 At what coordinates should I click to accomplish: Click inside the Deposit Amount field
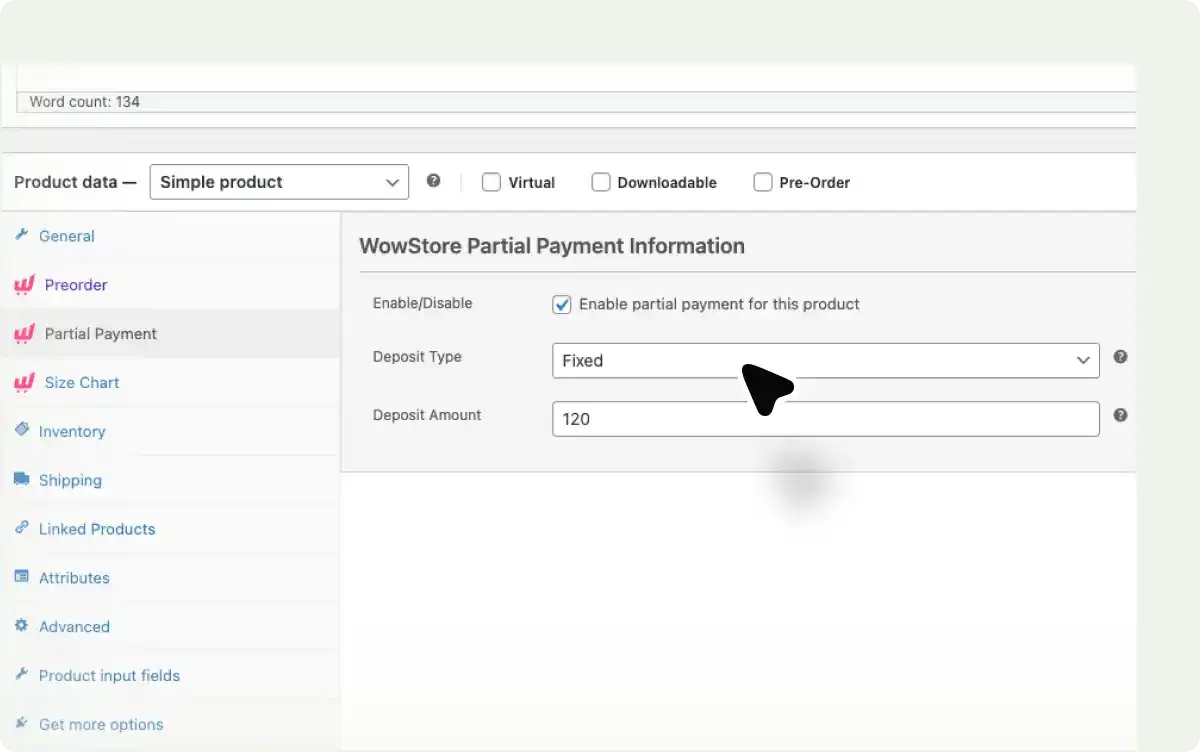(825, 419)
